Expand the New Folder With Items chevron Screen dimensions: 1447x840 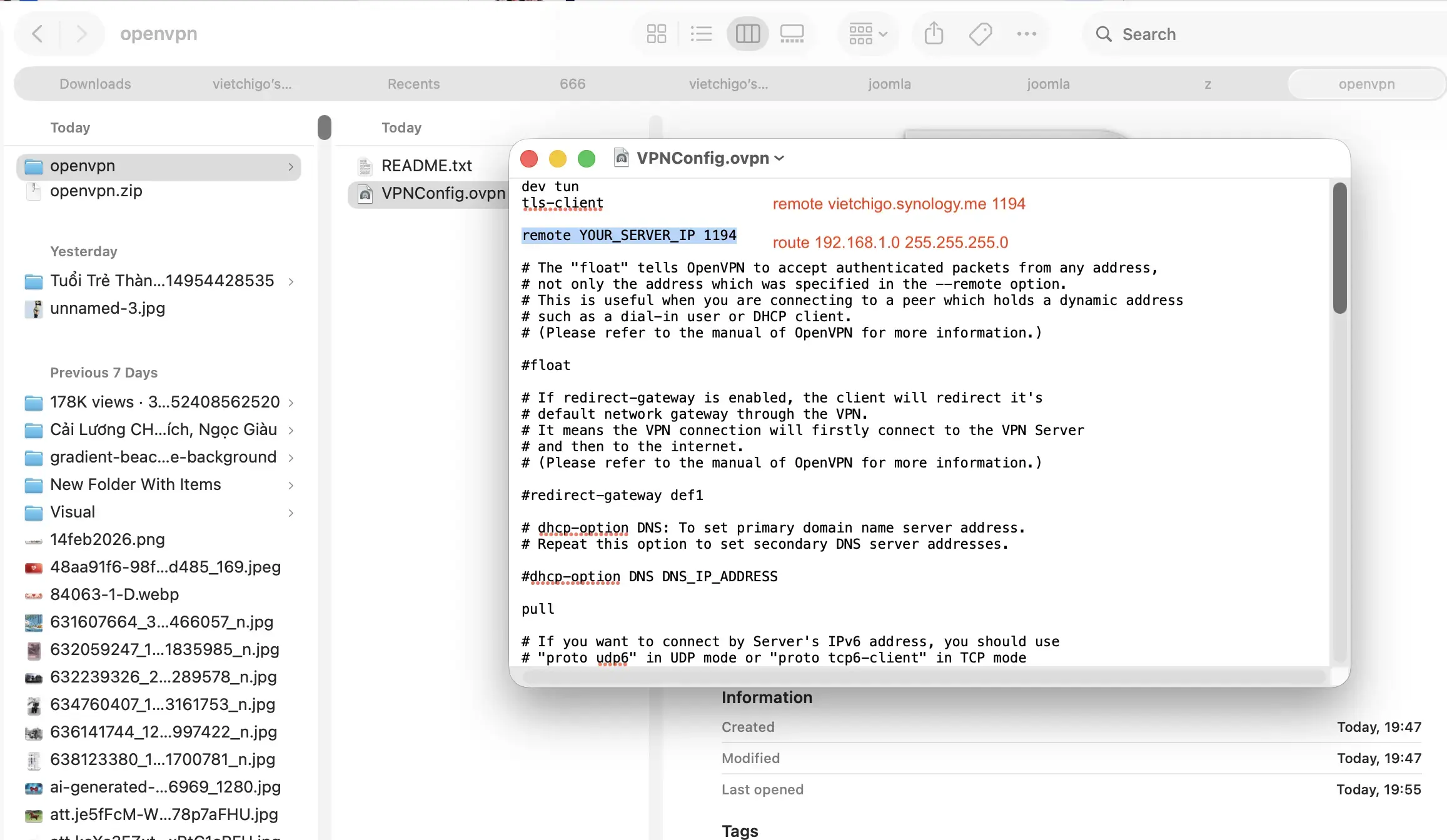pos(291,486)
